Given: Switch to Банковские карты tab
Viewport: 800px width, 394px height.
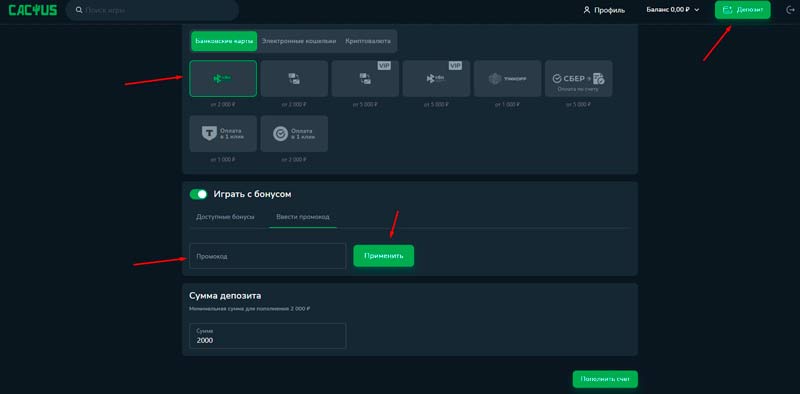Looking at the screenshot, I should point(224,41).
